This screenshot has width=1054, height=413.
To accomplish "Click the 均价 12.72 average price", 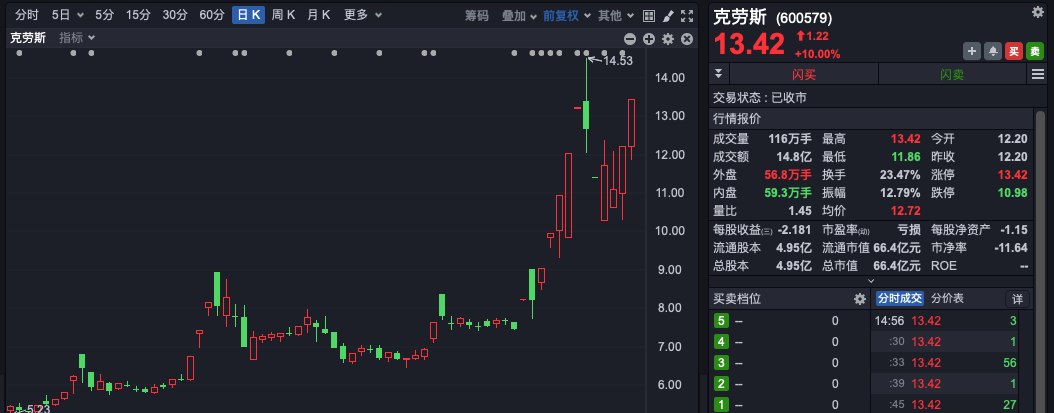I will coord(906,211).
